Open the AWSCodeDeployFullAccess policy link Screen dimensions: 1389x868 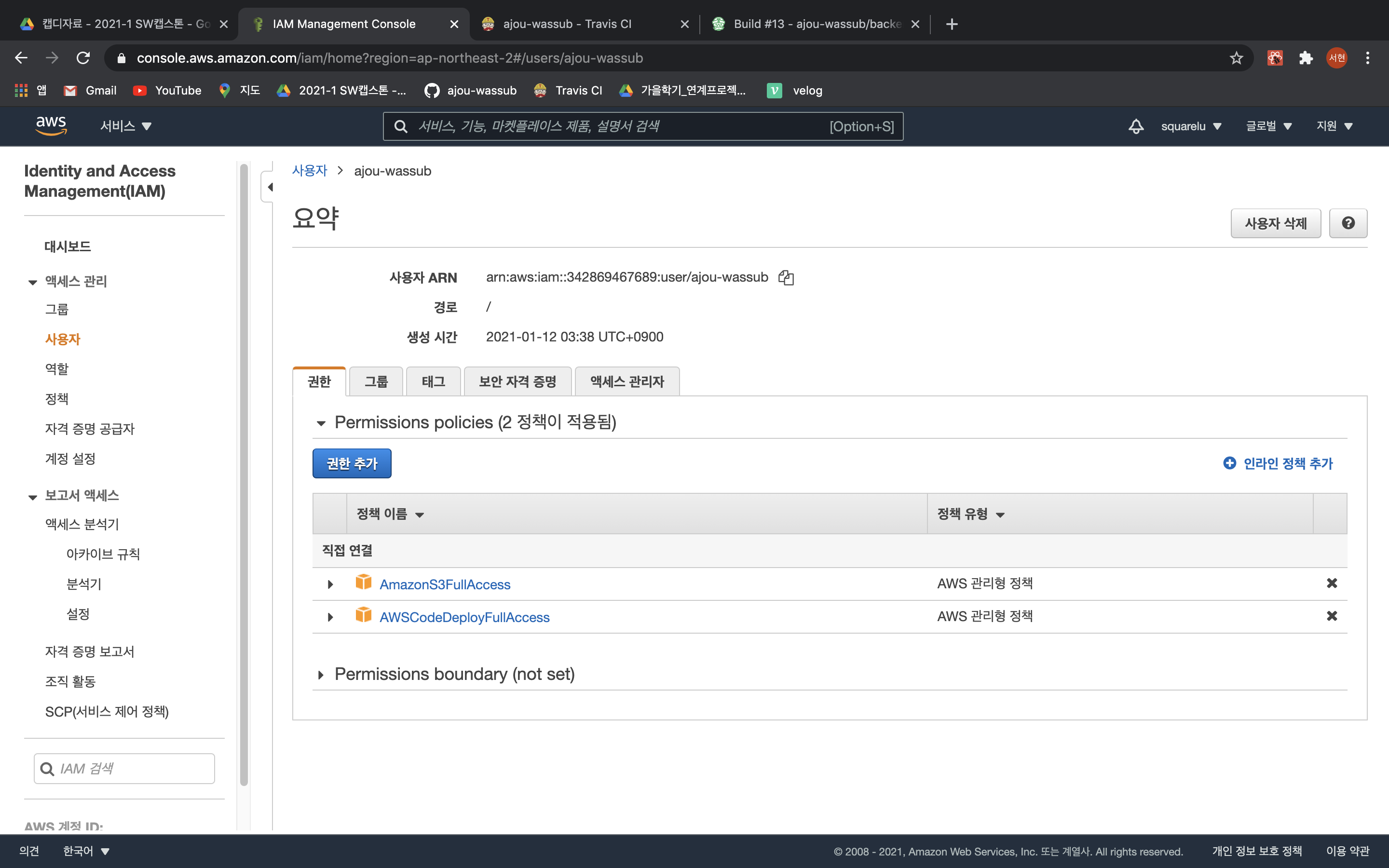point(464,617)
